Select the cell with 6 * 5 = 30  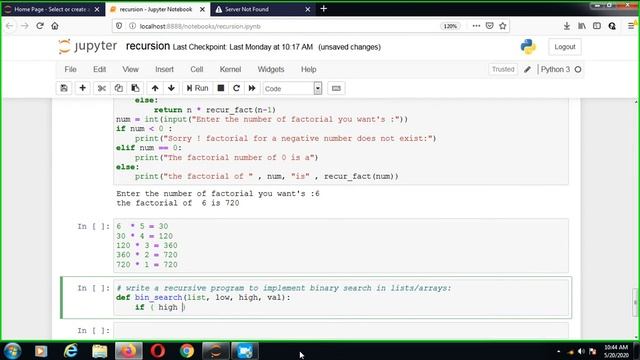[x=341, y=245]
